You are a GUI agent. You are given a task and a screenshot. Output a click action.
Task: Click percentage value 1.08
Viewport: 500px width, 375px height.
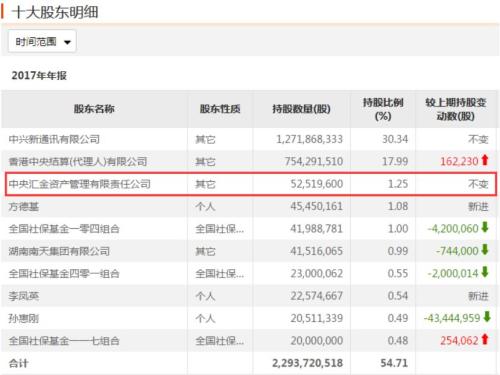point(398,206)
